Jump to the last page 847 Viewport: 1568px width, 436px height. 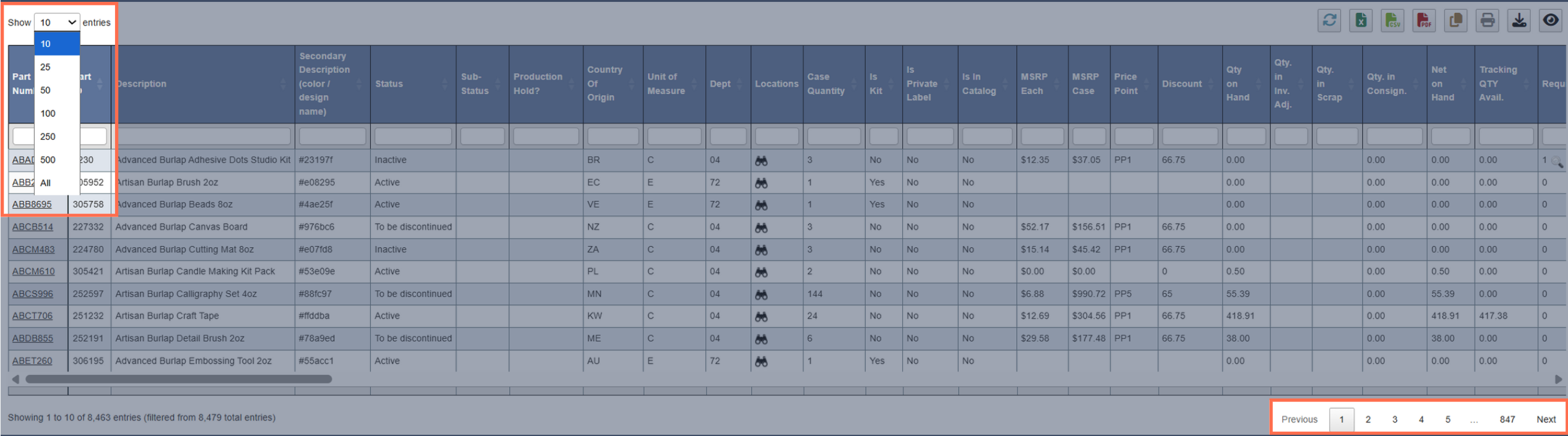click(1507, 419)
